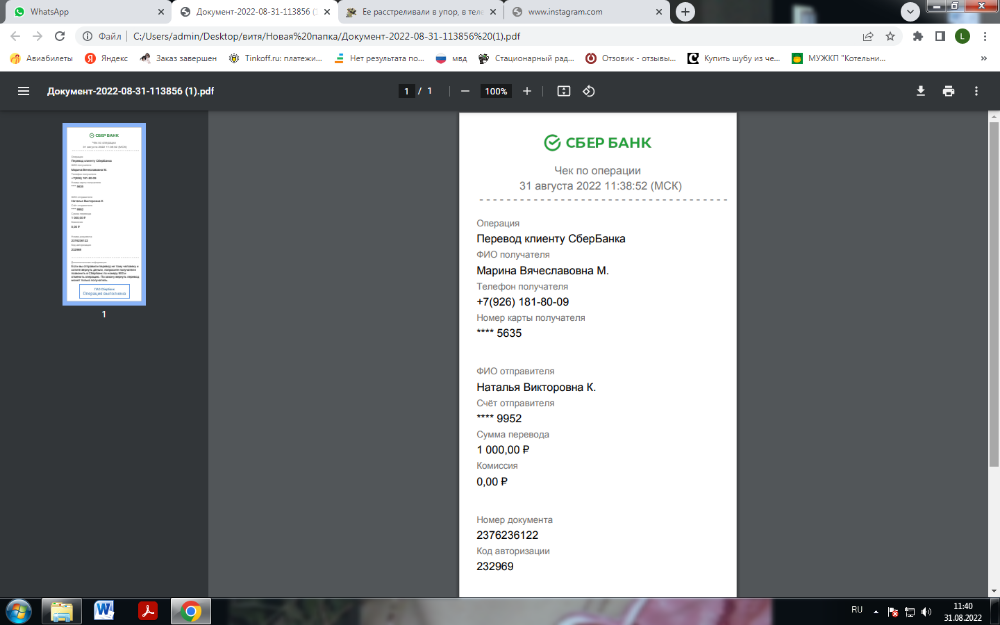Screen dimensions: 1000x625
Task: Open the Авиабилеты bookmark
Action: pyautogui.click(x=40, y=59)
